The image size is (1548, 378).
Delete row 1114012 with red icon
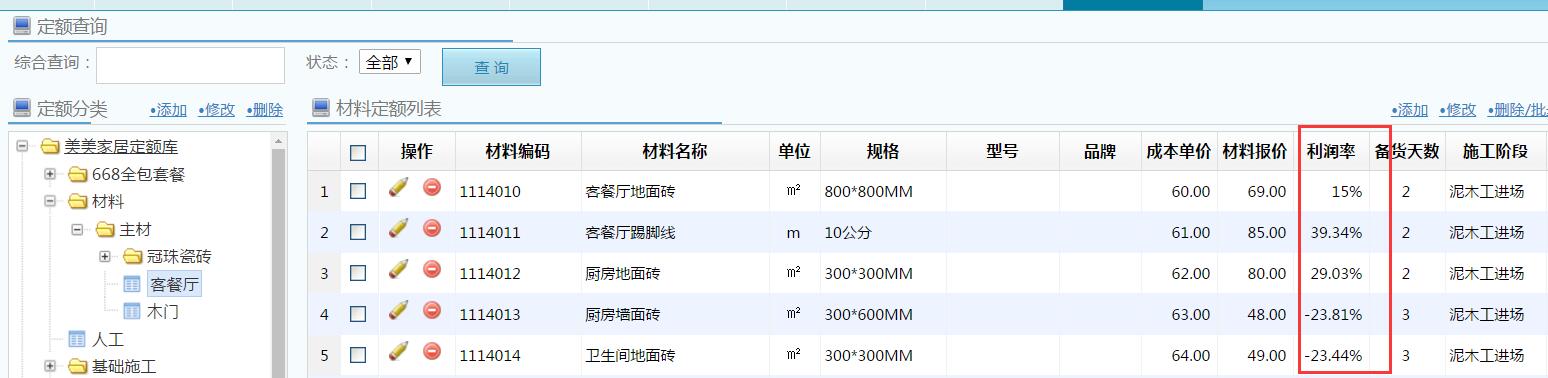432,269
